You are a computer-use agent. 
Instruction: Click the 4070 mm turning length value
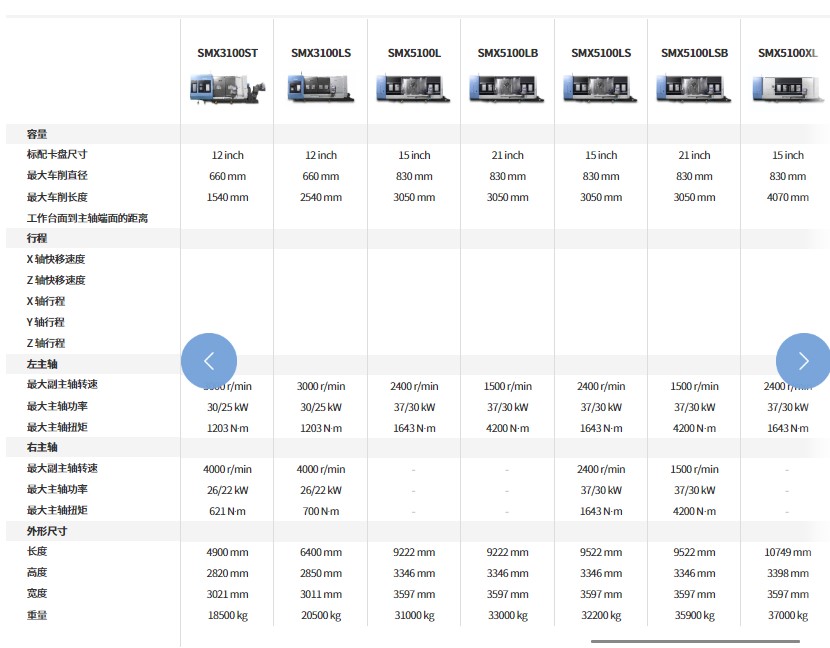coord(788,197)
